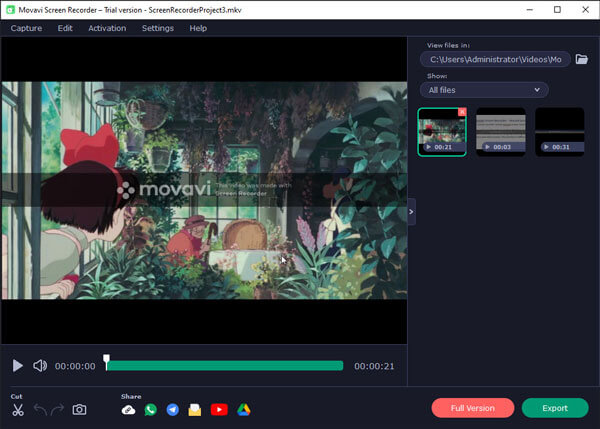Open the Help menu
The image size is (600, 429).
coord(198,28)
